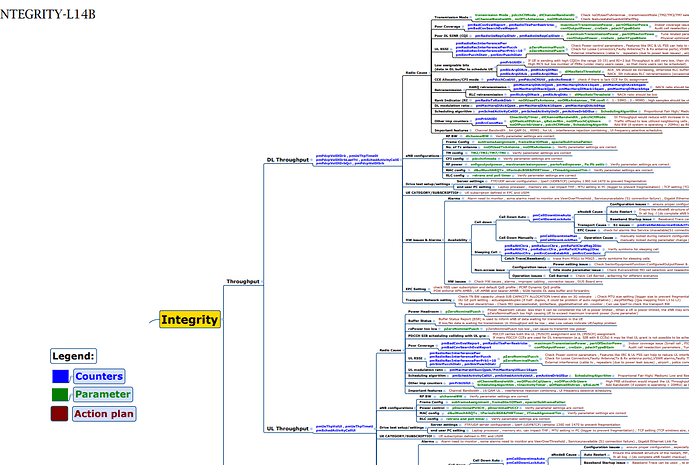Select the yellow Integrity root node
Viewport: 689px width, 465px height.
(x=190, y=320)
